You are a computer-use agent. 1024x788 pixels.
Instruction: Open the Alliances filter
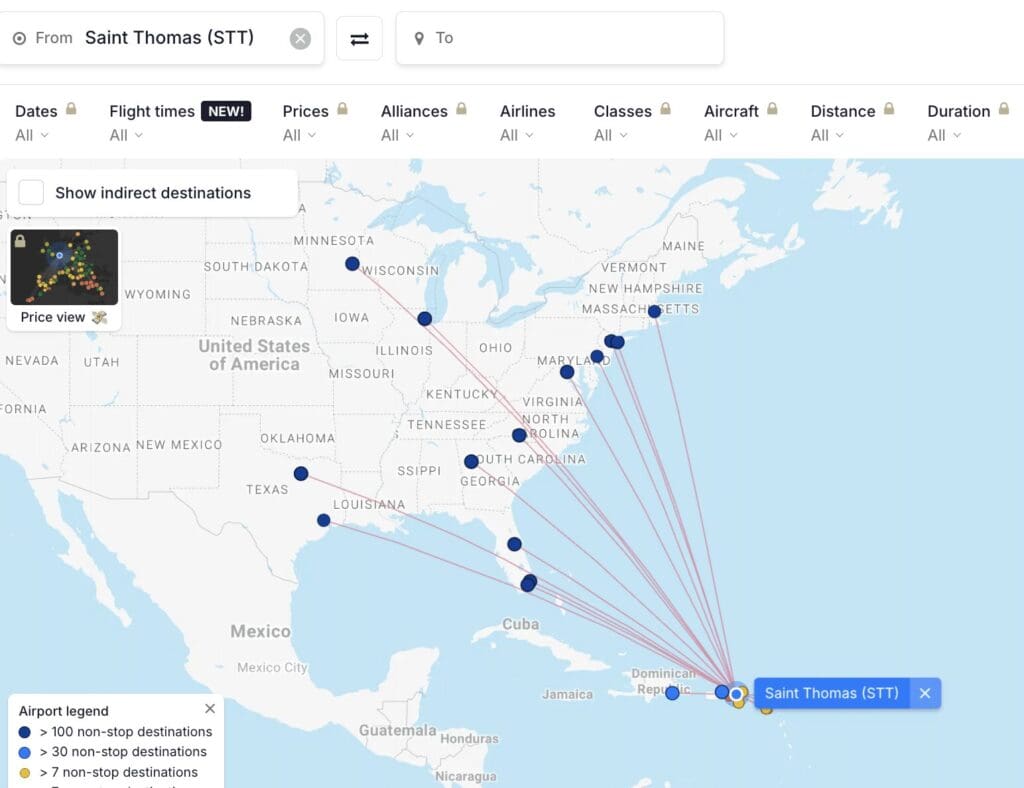coord(398,135)
